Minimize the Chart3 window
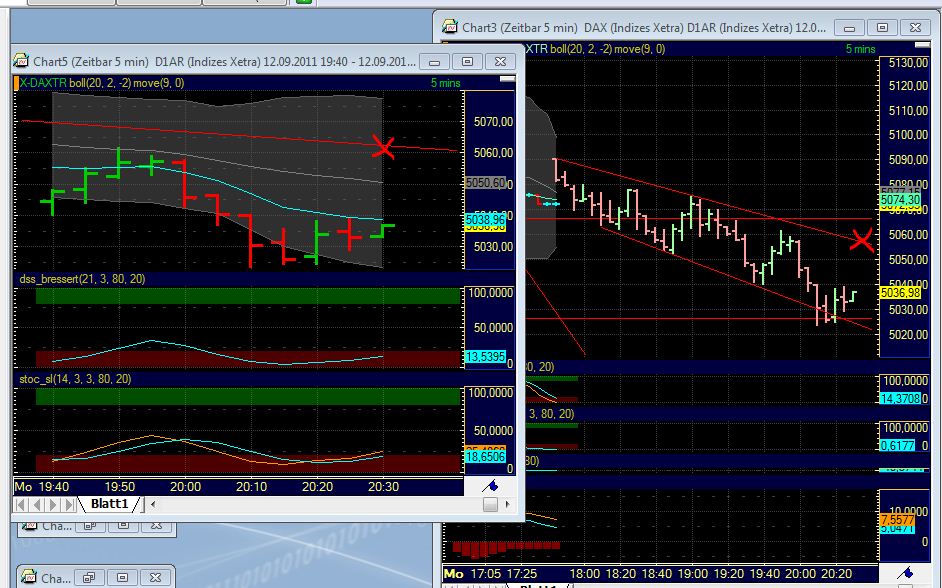The image size is (942, 588). pyautogui.click(x=849, y=28)
